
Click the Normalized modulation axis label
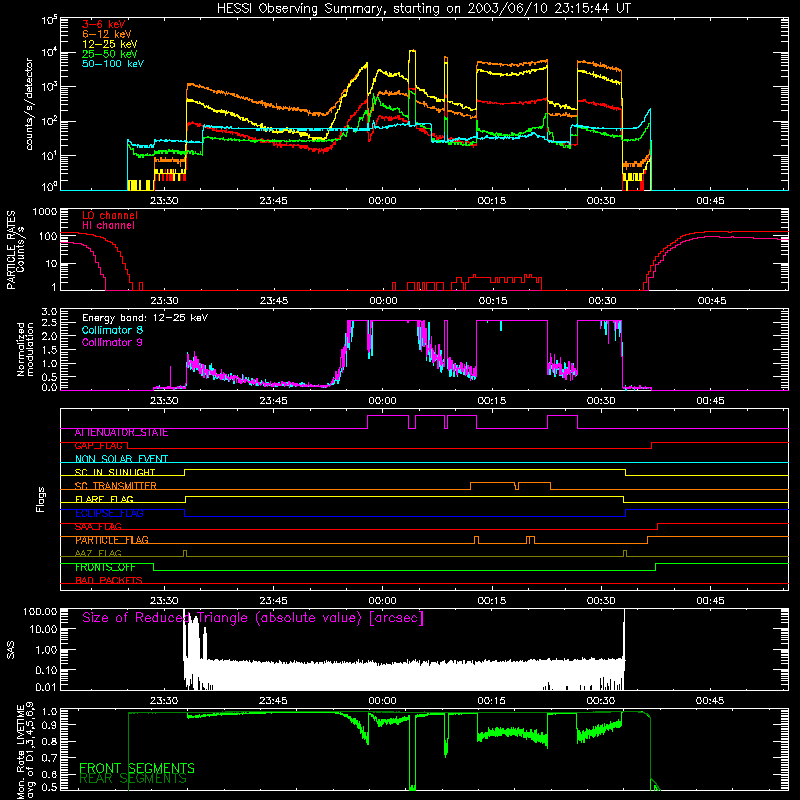tap(25, 349)
